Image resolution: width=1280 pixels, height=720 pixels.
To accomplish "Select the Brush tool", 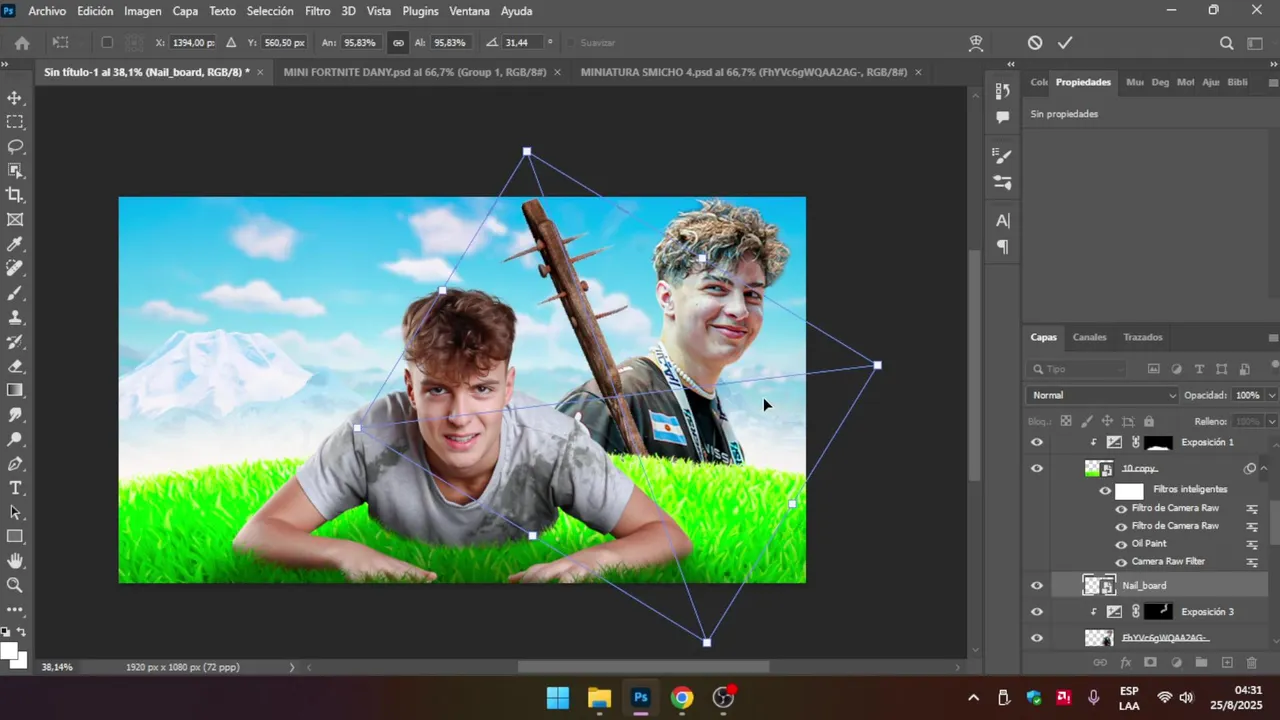I will pyautogui.click(x=15, y=293).
